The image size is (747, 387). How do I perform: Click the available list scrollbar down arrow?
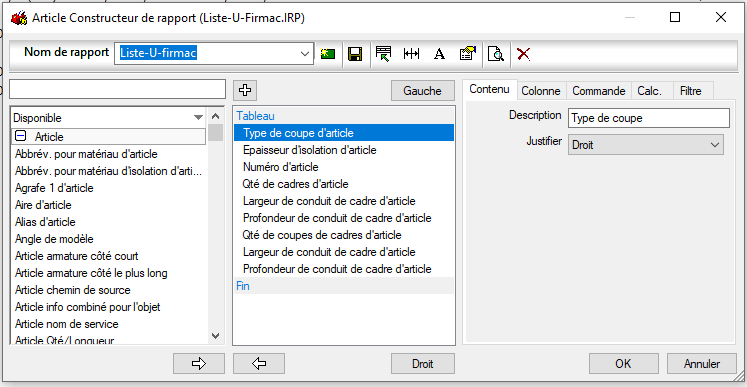tap(215, 336)
